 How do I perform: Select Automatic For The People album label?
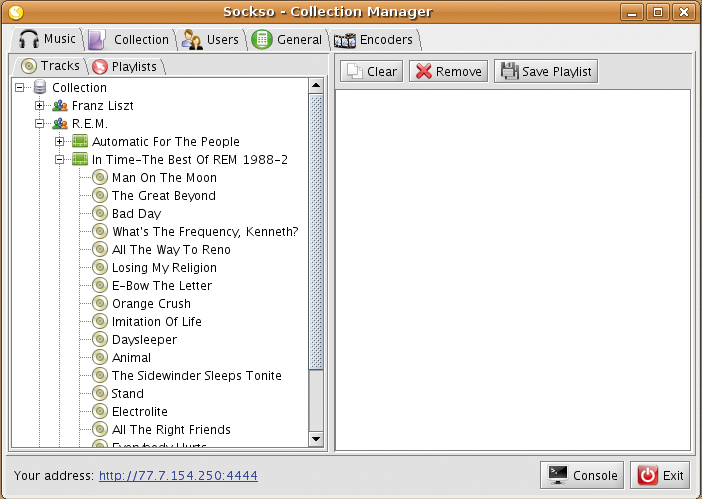[x=166, y=142]
